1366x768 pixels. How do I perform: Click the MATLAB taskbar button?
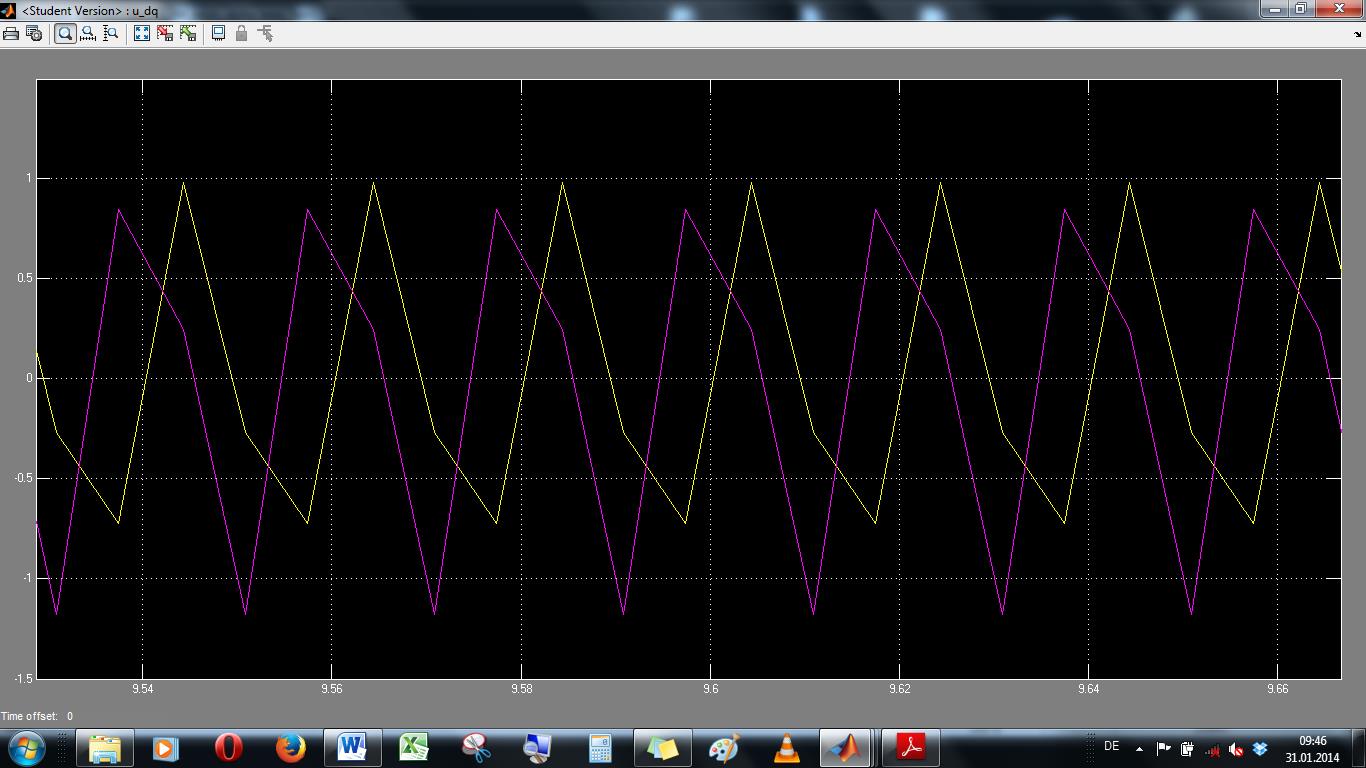point(845,747)
